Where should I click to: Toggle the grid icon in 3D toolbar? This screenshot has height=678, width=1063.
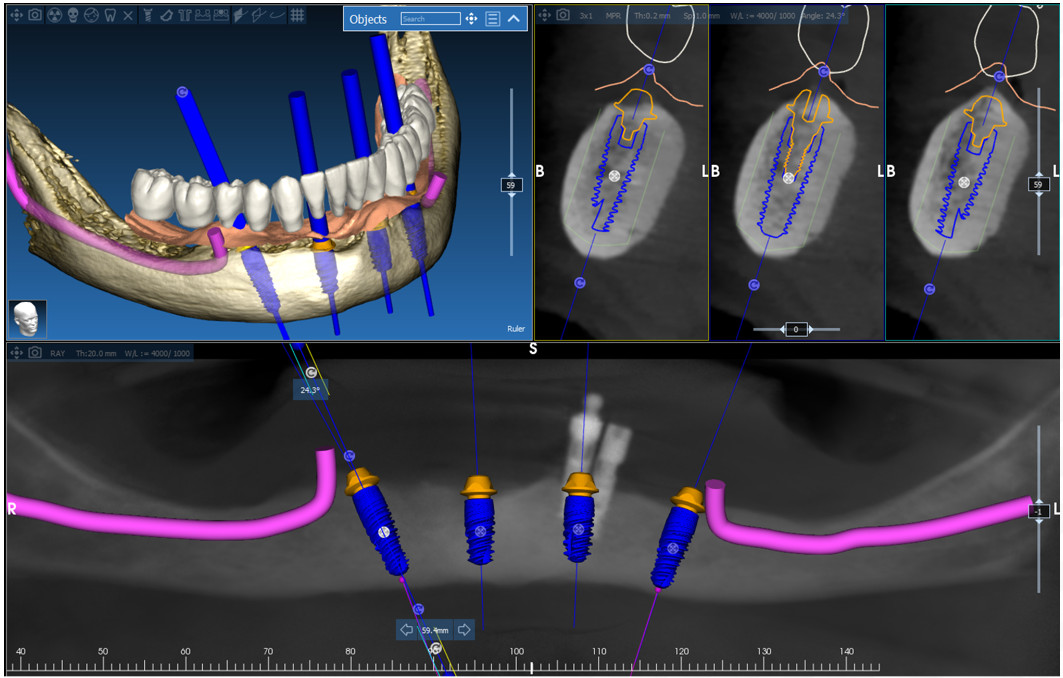tap(297, 15)
